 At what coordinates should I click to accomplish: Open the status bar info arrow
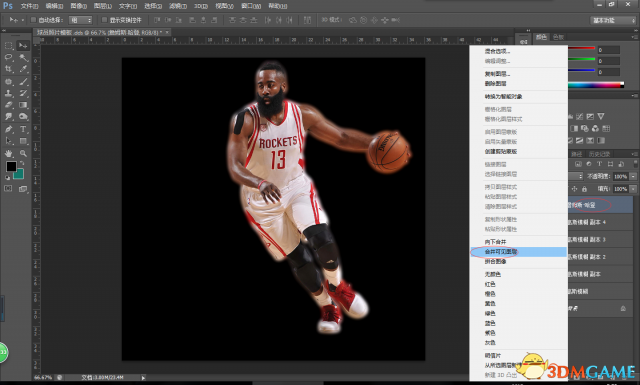(x=143, y=378)
